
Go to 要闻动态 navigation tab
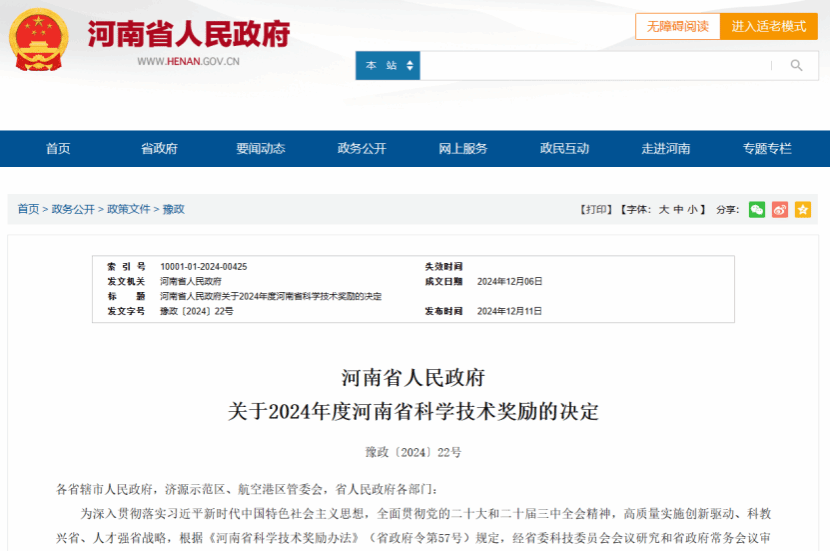(260, 149)
